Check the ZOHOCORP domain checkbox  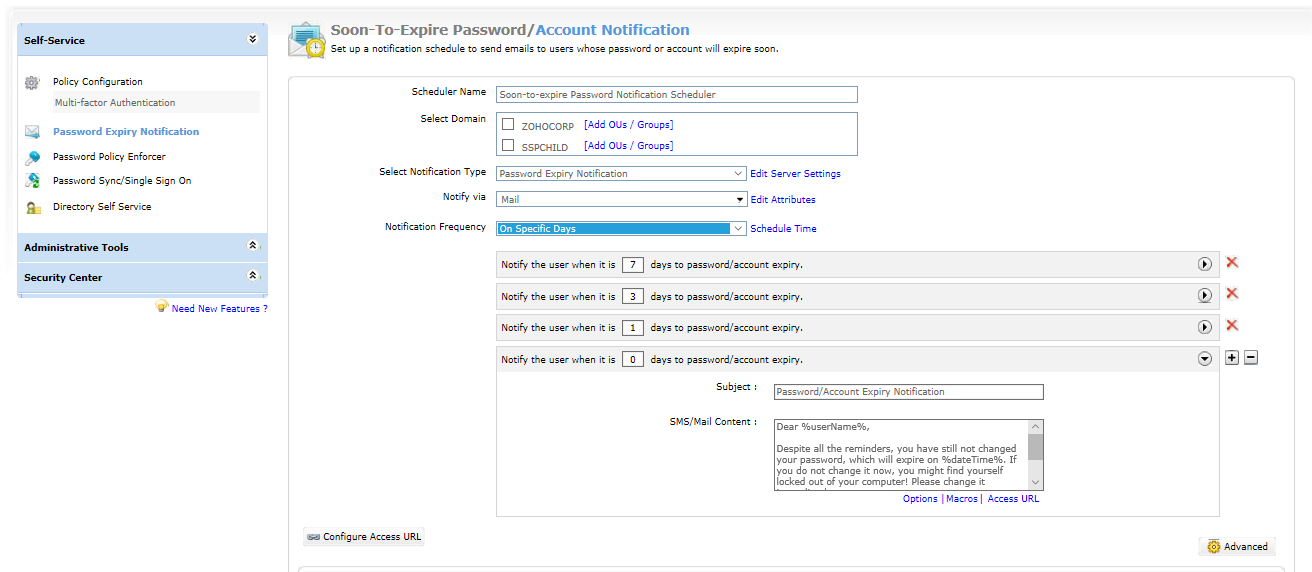click(x=508, y=125)
